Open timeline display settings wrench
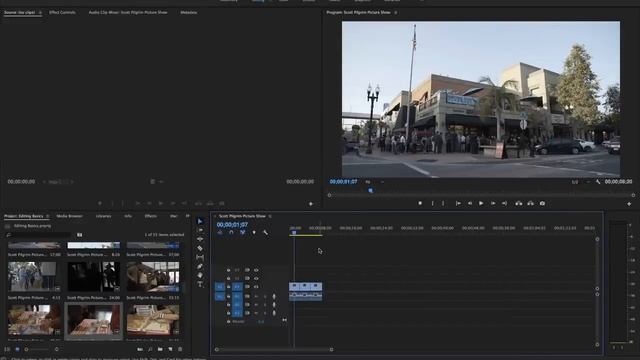Screen dimensions: 640x360 [265, 233]
